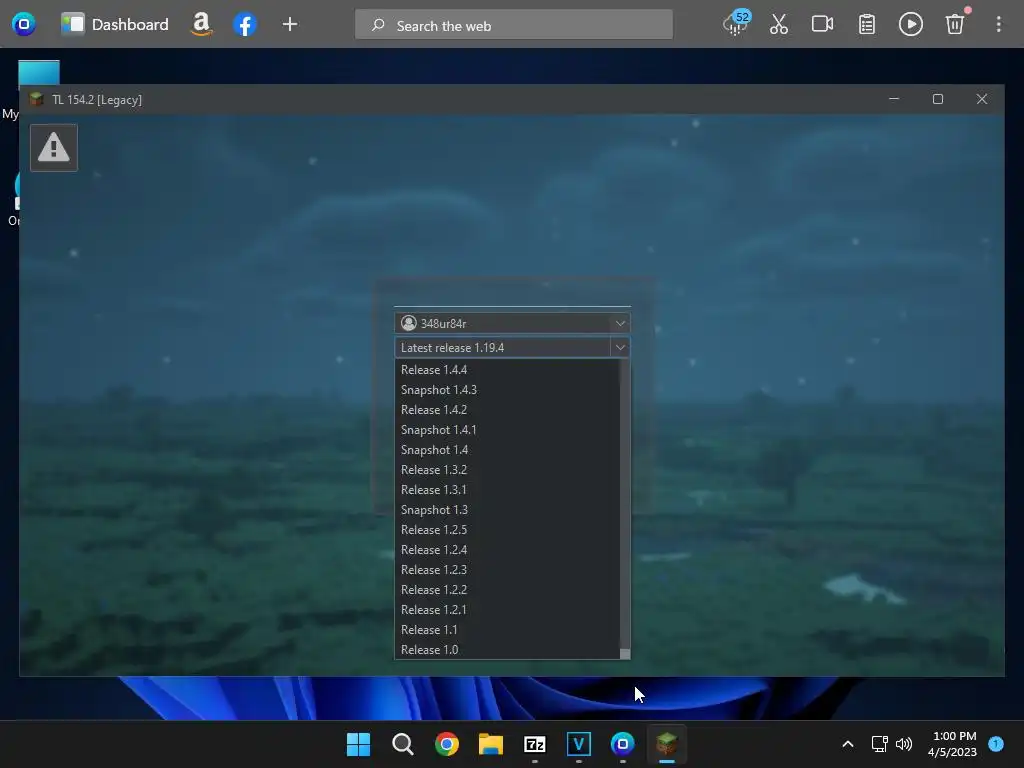Click the Minecraft launcher taskbar icon
The height and width of the screenshot is (768, 1024).
pos(667,744)
